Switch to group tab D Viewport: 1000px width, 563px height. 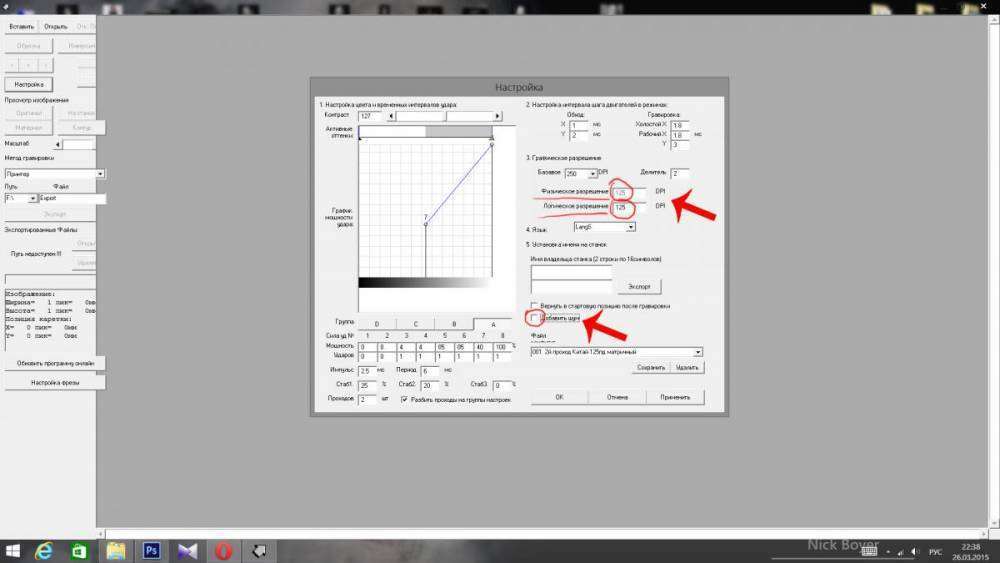pyautogui.click(x=376, y=324)
